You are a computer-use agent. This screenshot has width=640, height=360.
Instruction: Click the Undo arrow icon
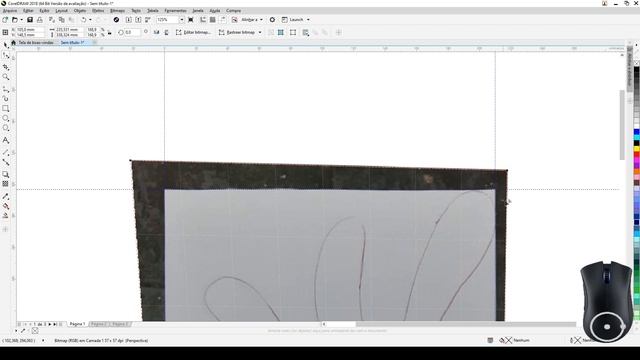click(84, 20)
